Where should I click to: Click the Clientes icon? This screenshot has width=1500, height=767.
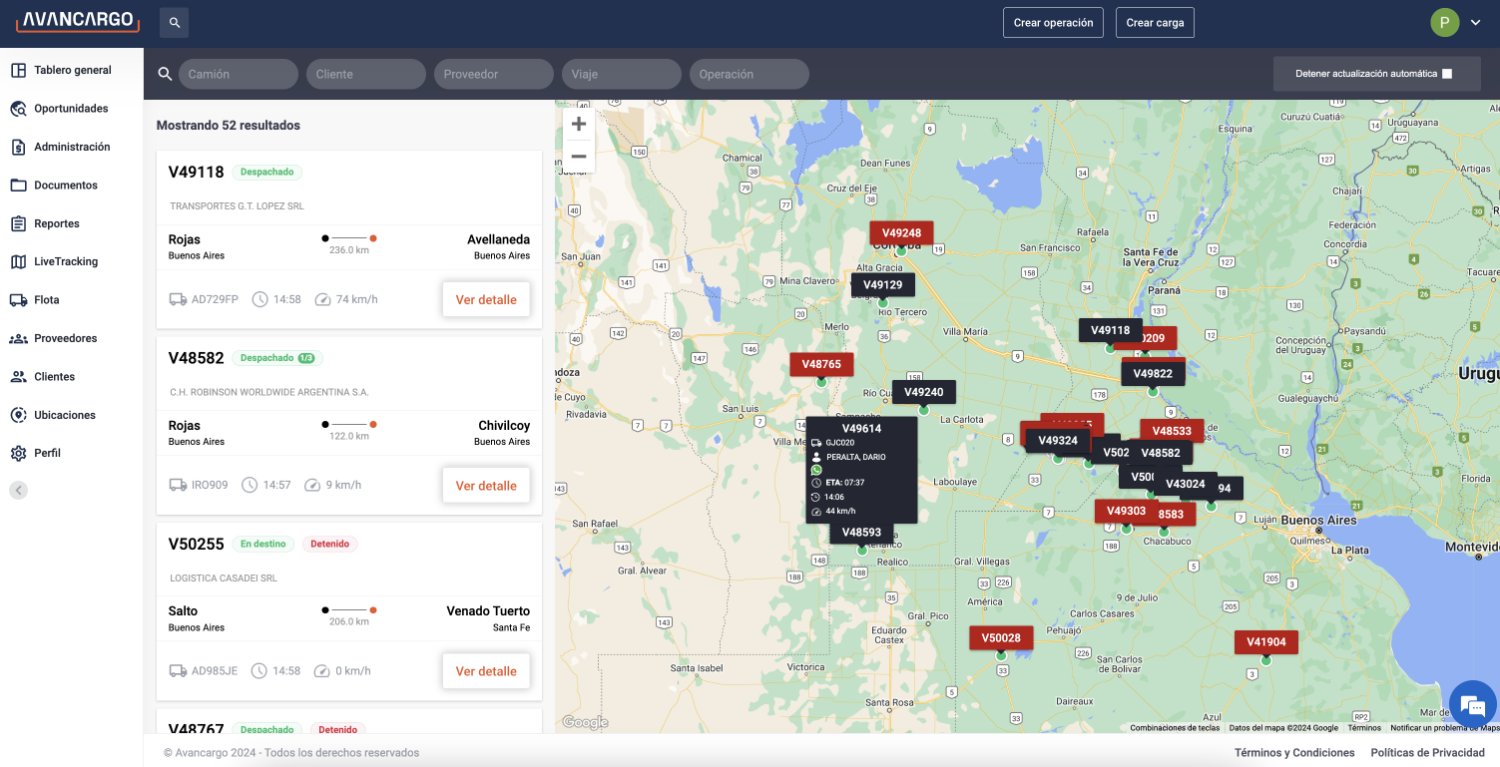click(x=18, y=377)
